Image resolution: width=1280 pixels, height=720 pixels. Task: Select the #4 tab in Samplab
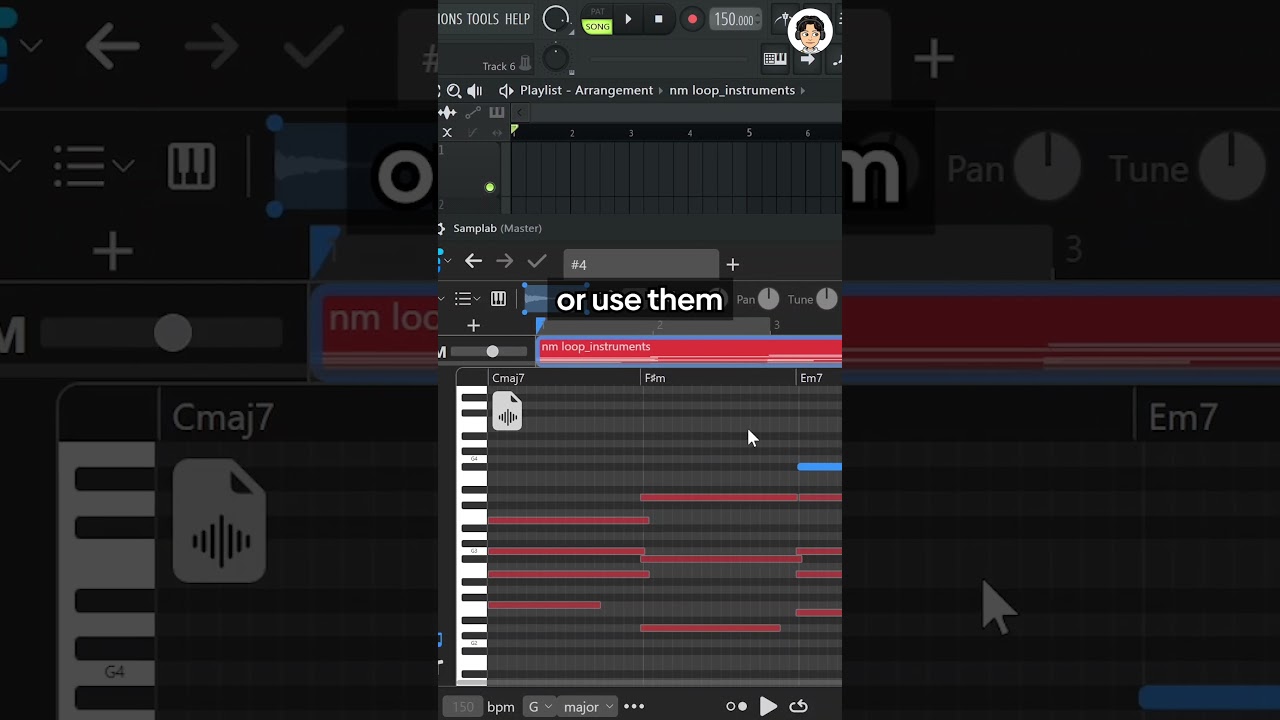[x=641, y=264]
